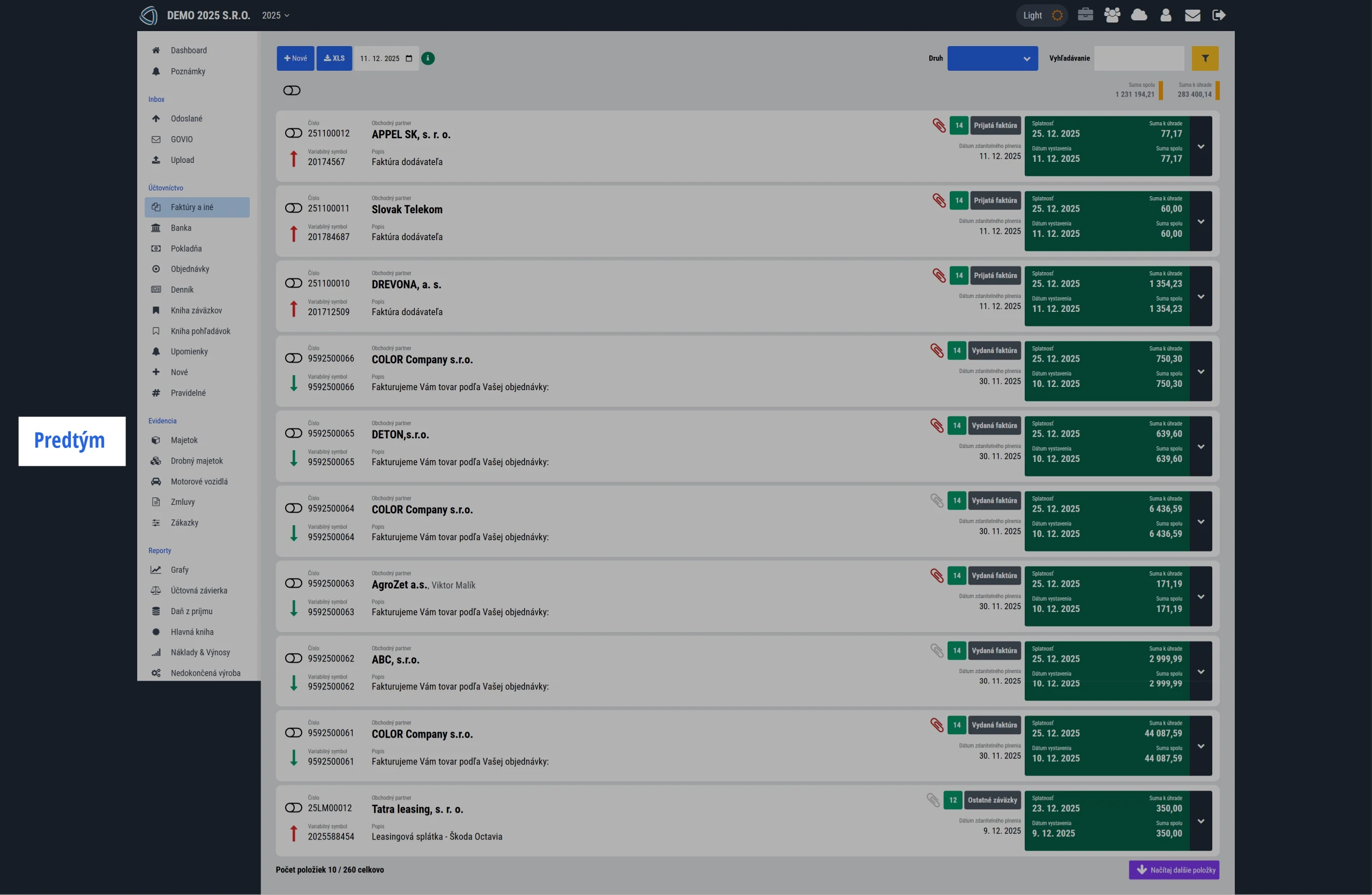Click the users group icon in header

tap(1112, 15)
